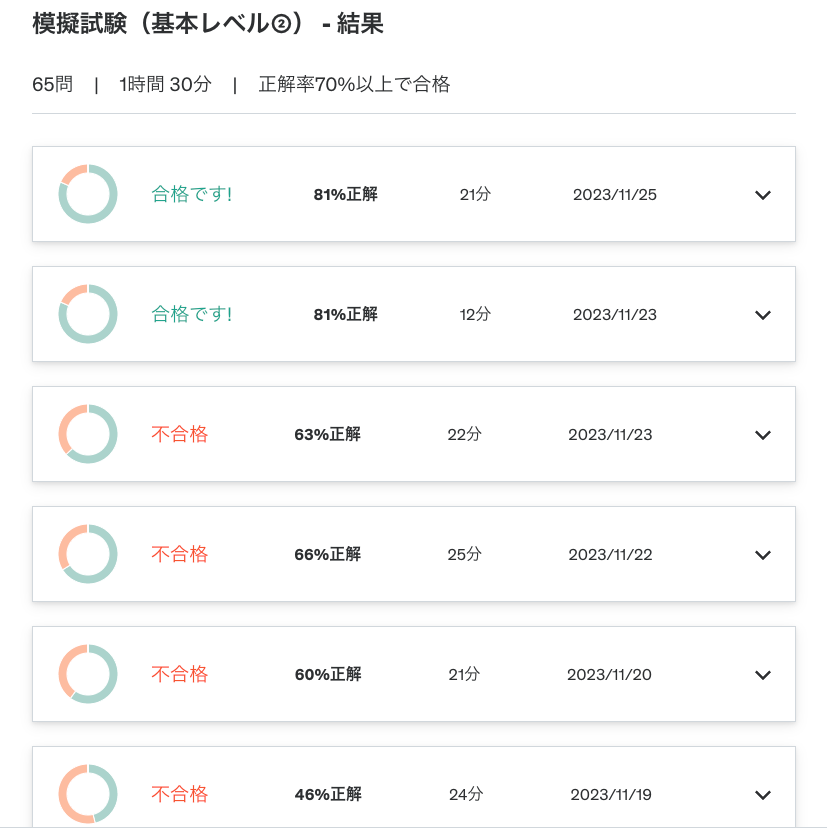
Task: Click the donut chart for 12分 attempt
Action: pyautogui.click(x=88, y=314)
